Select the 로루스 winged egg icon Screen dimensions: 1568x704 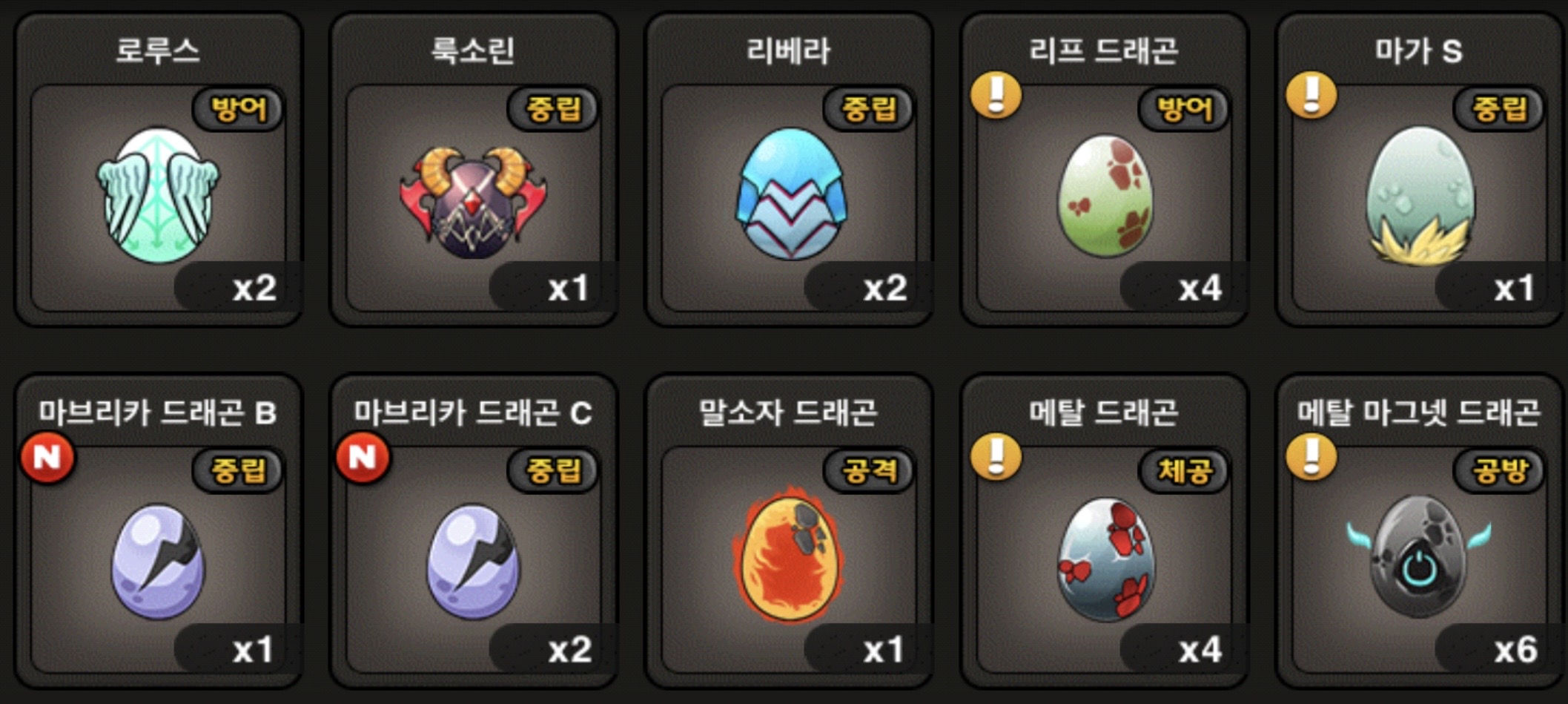pyautogui.click(x=158, y=196)
